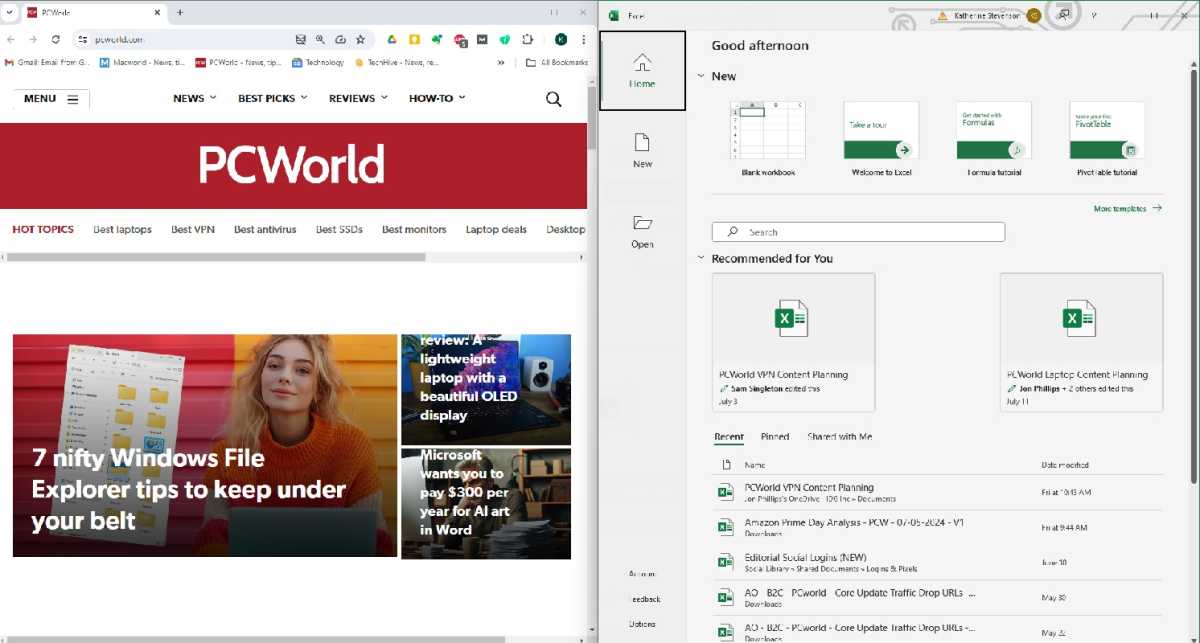This screenshot has width=1200, height=643.
Task: Expand the BEST PICKS dropdown
Action: [x=273, y=98]
